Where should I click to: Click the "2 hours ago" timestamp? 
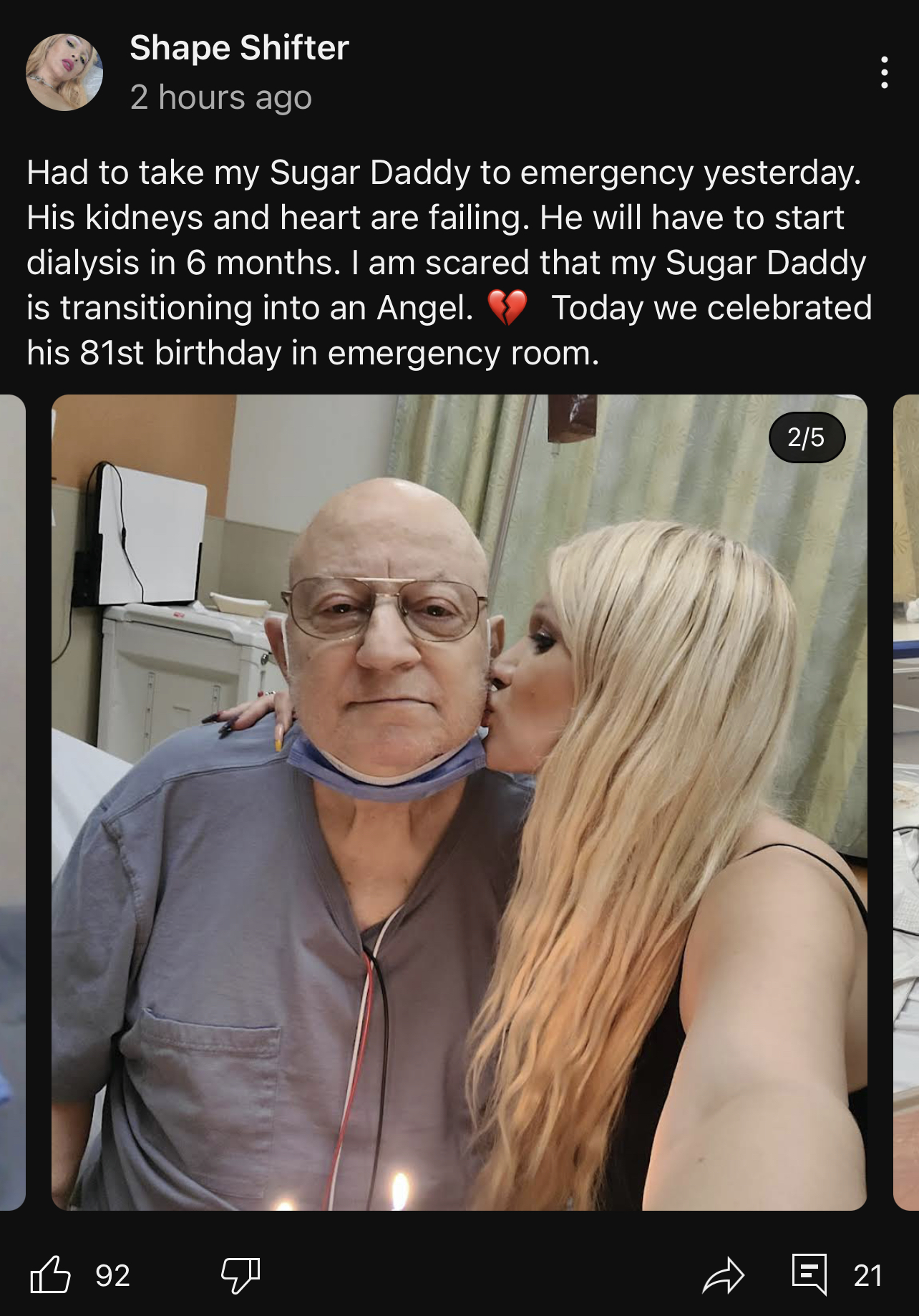click(220, 97)
